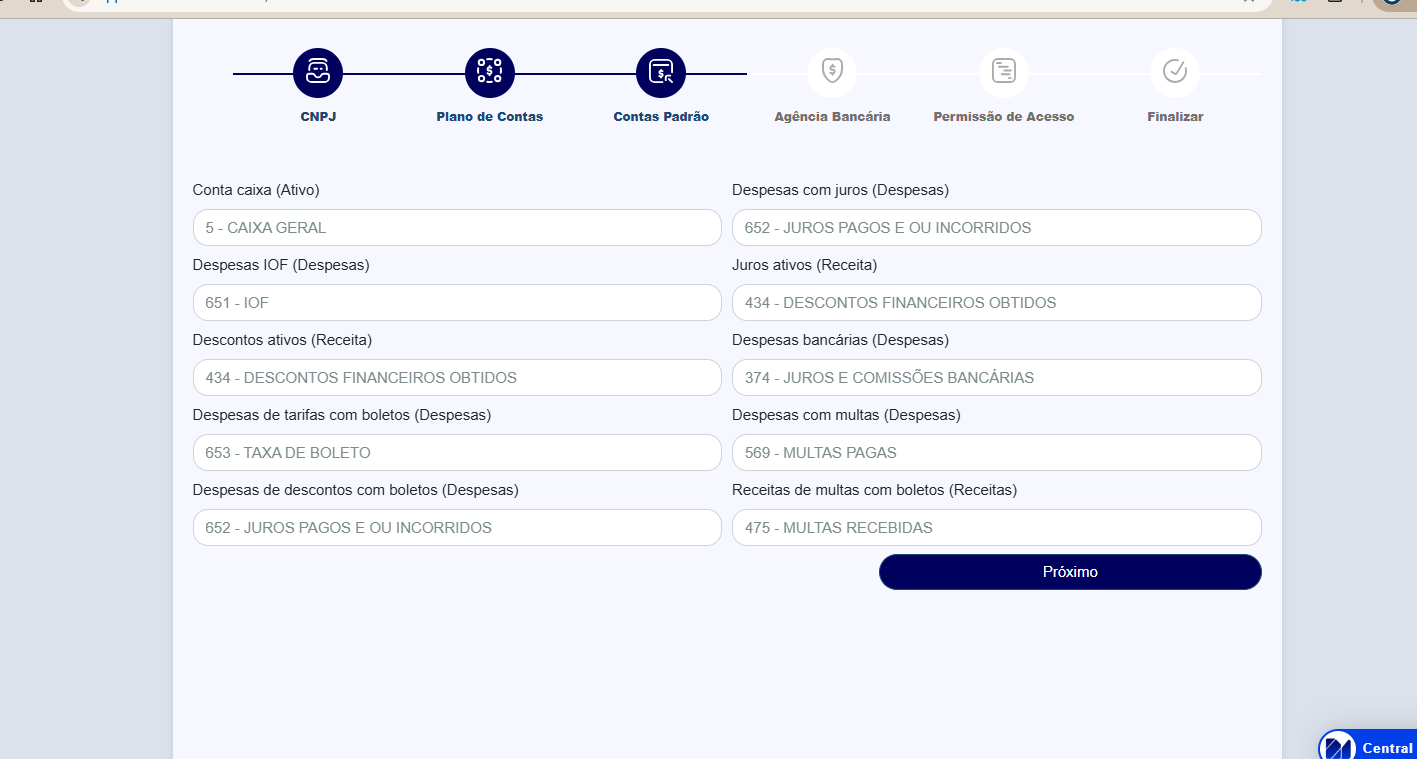
Task: Go to Permissão de Acesso step icon
Action: (1004, 73)
